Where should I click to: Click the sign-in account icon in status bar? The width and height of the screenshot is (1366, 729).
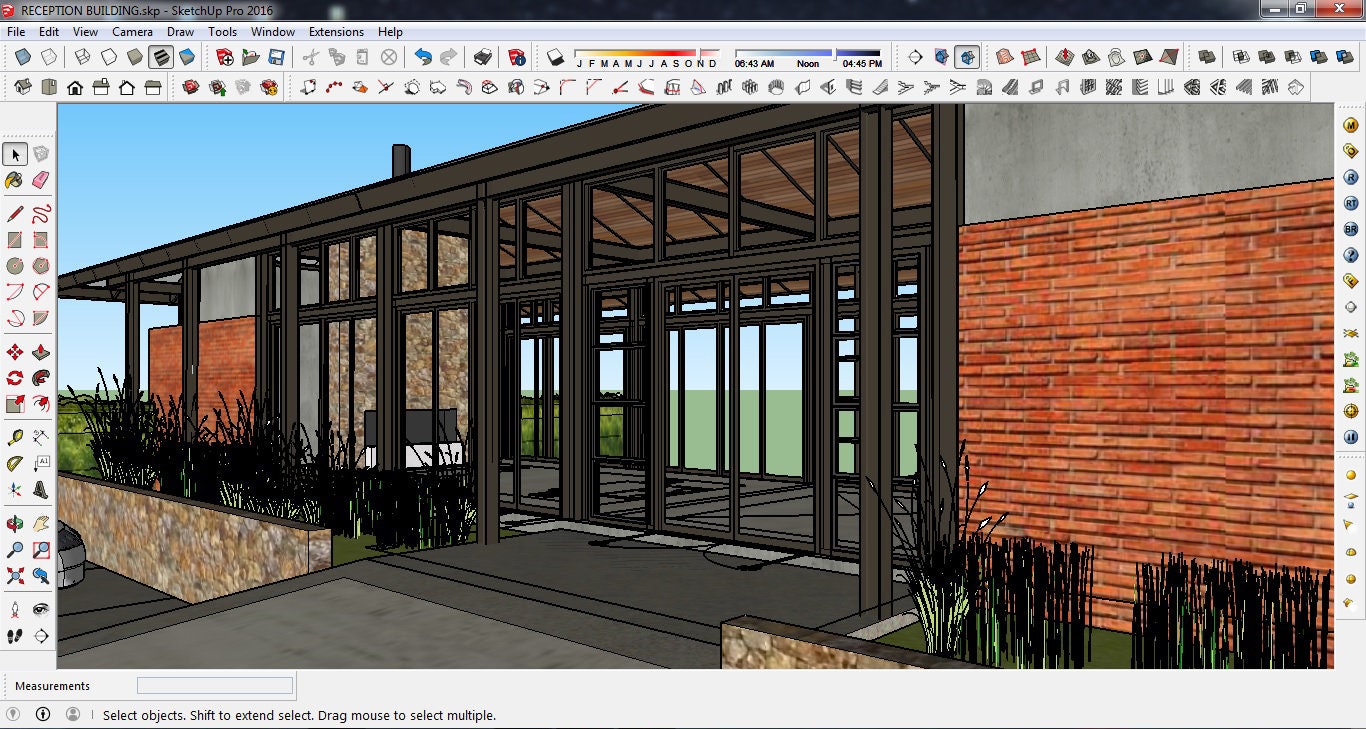point(72,715)
